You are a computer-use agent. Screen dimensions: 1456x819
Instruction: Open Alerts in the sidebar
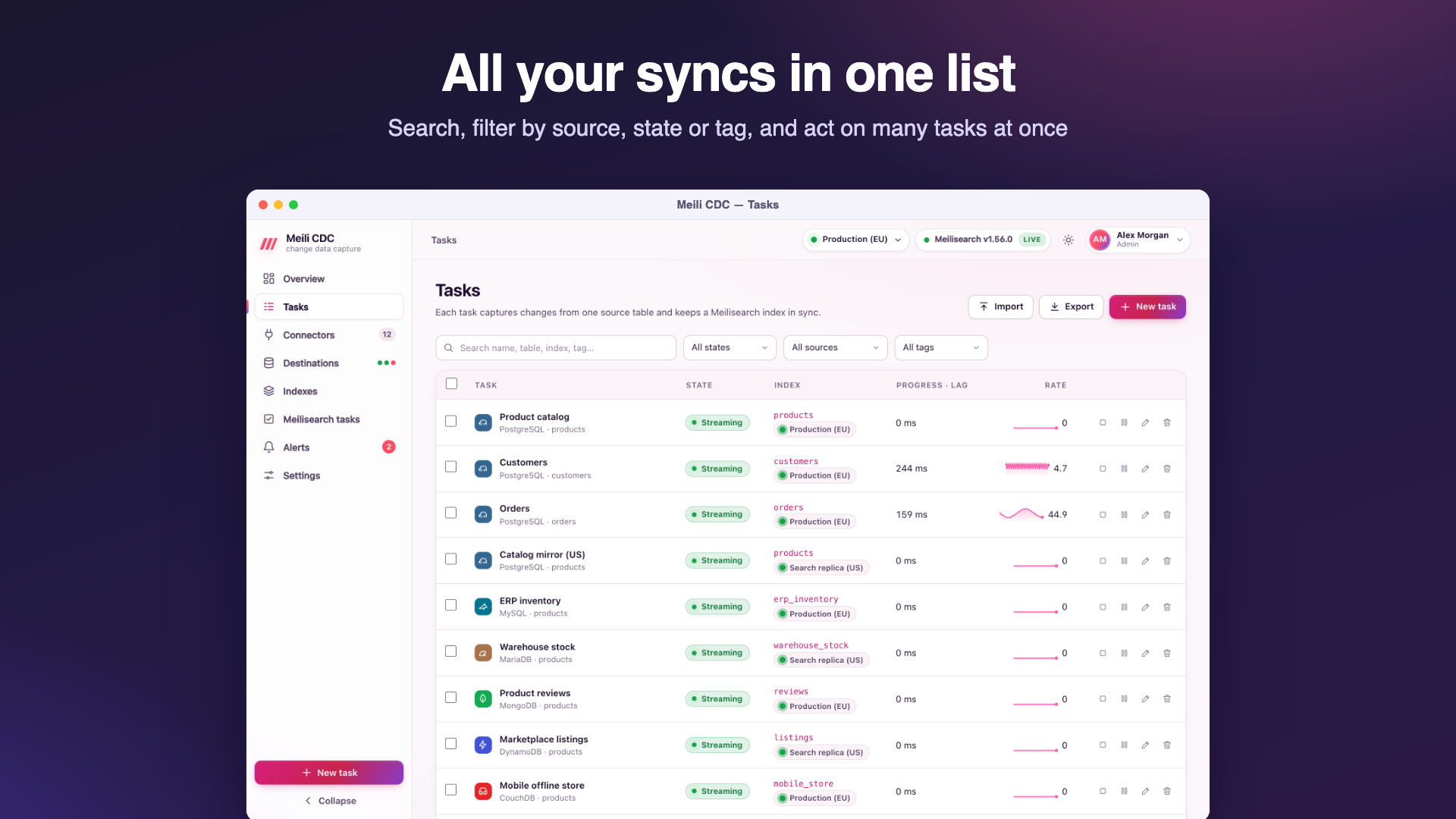pyautogui.click(x=329, y=447)
